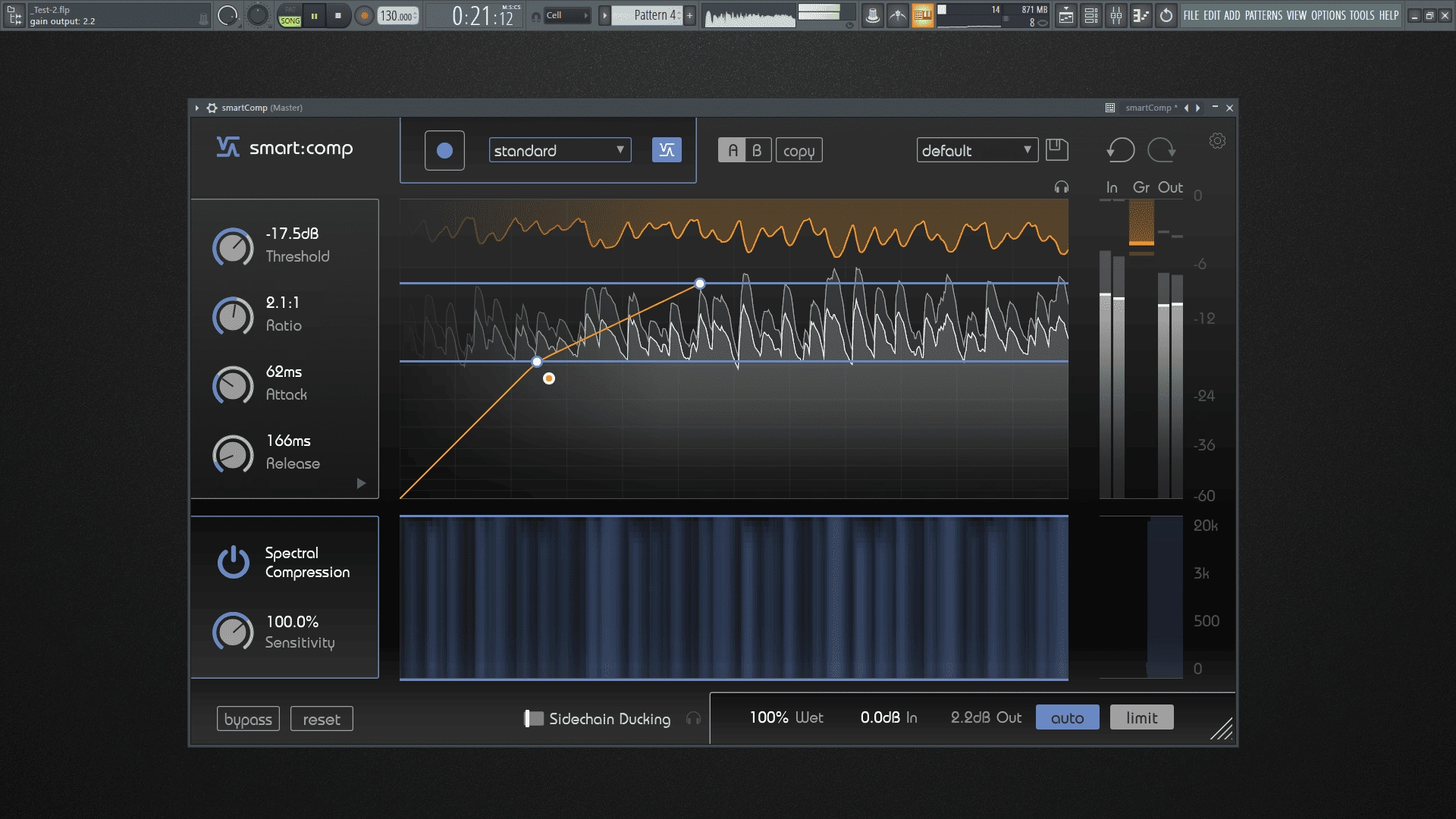Click headphones icon next to Sidechain Ducking
Image resolution: width=1456 pixels, height=819 pixels.
tap(693, 718)
